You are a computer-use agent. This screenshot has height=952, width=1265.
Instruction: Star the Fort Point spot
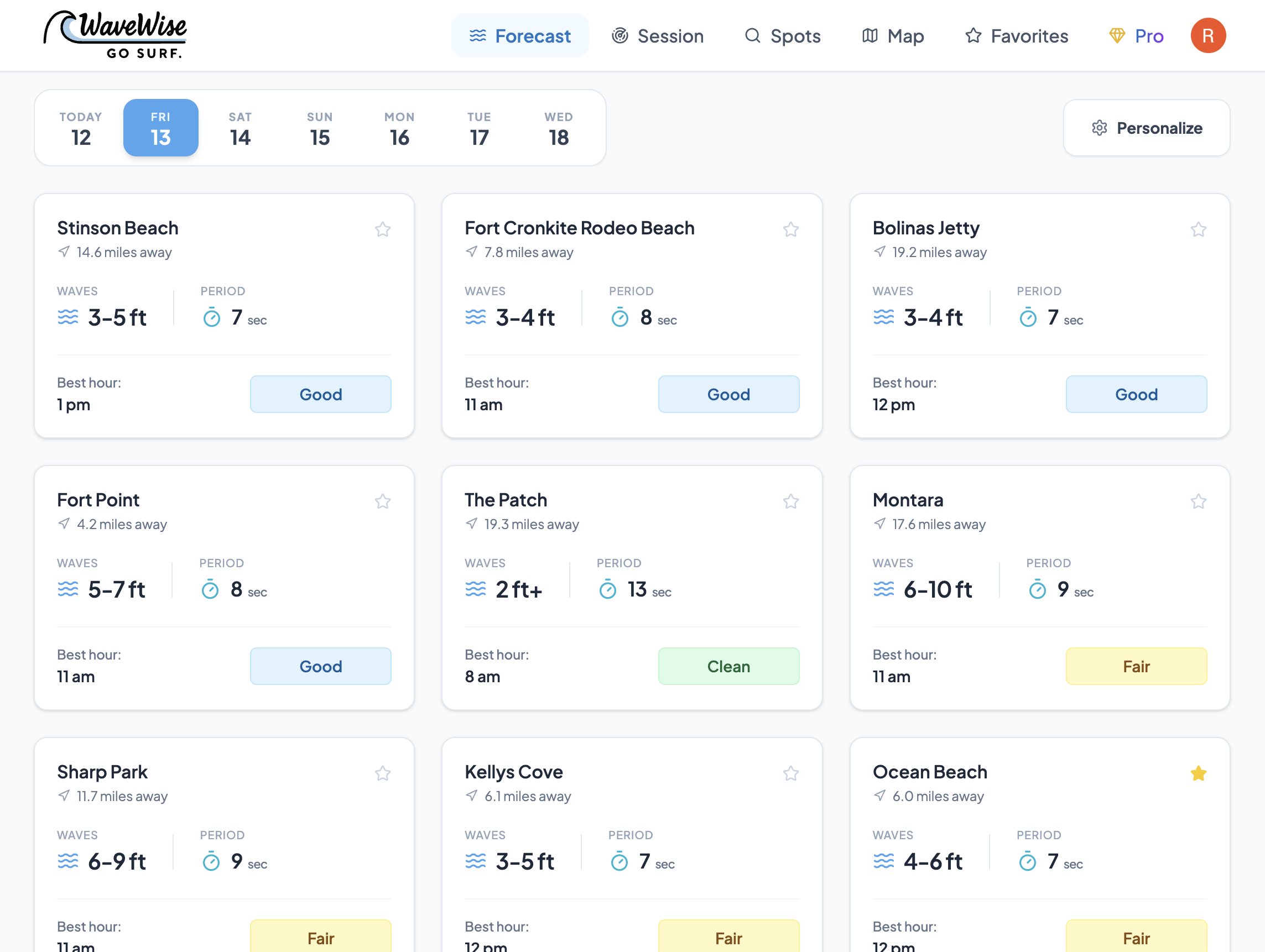(x=383, y=501)
